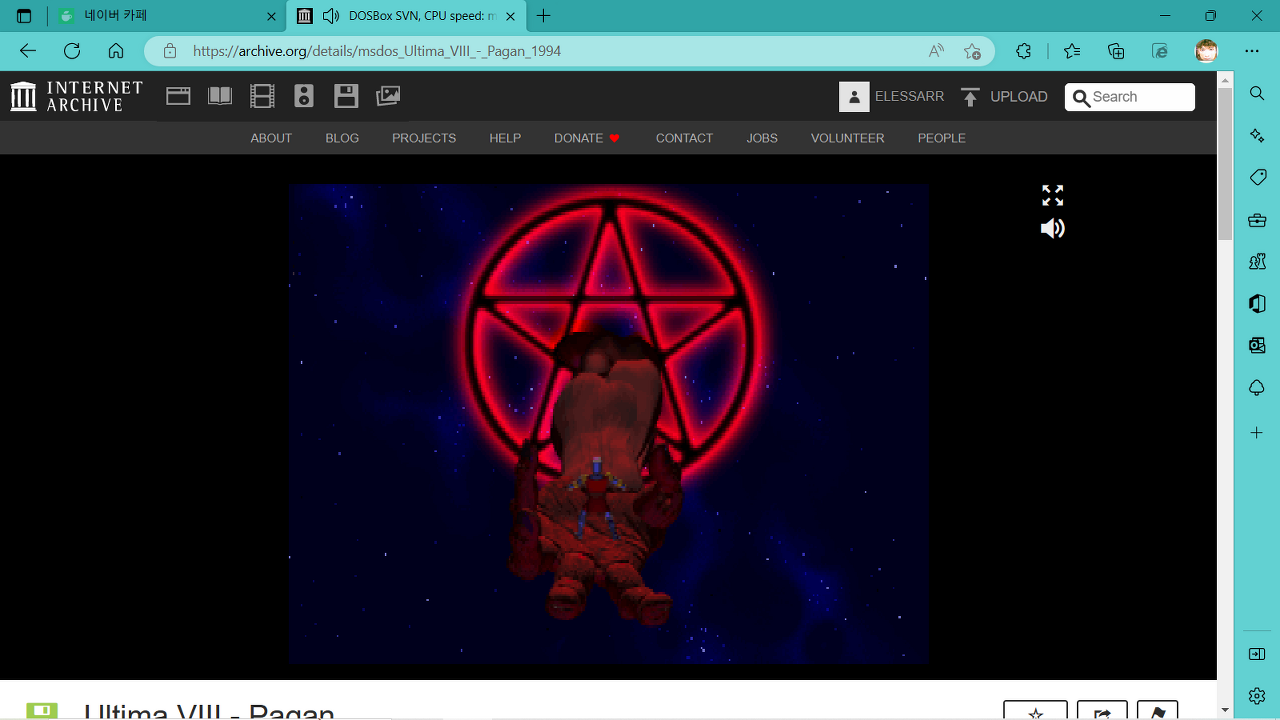The width and height of the screenshot is (1280, 720).
Task: Open the browser profile picture
Action: [1207, 51]
